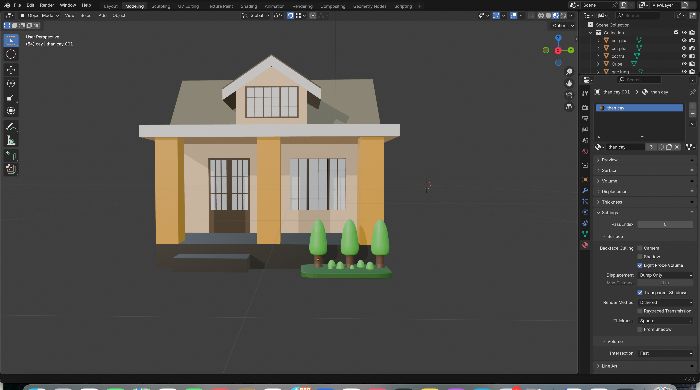Image resolution: width=700 pixels, height=390 pixels.
Task: Open the Thickness Sphere dropdown
Action: [665, 321]
